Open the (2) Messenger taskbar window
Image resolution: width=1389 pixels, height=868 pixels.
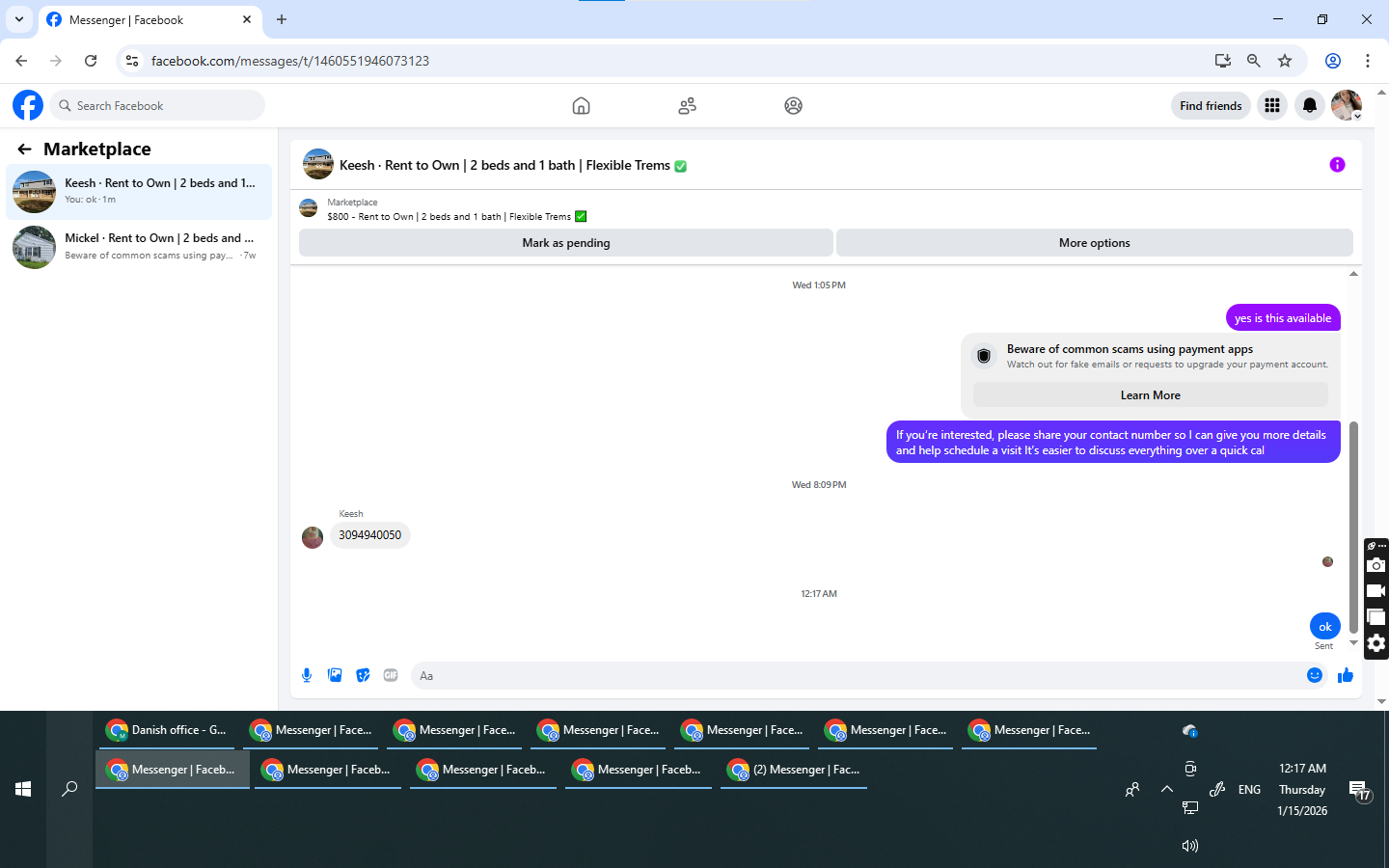click(794, 770)
